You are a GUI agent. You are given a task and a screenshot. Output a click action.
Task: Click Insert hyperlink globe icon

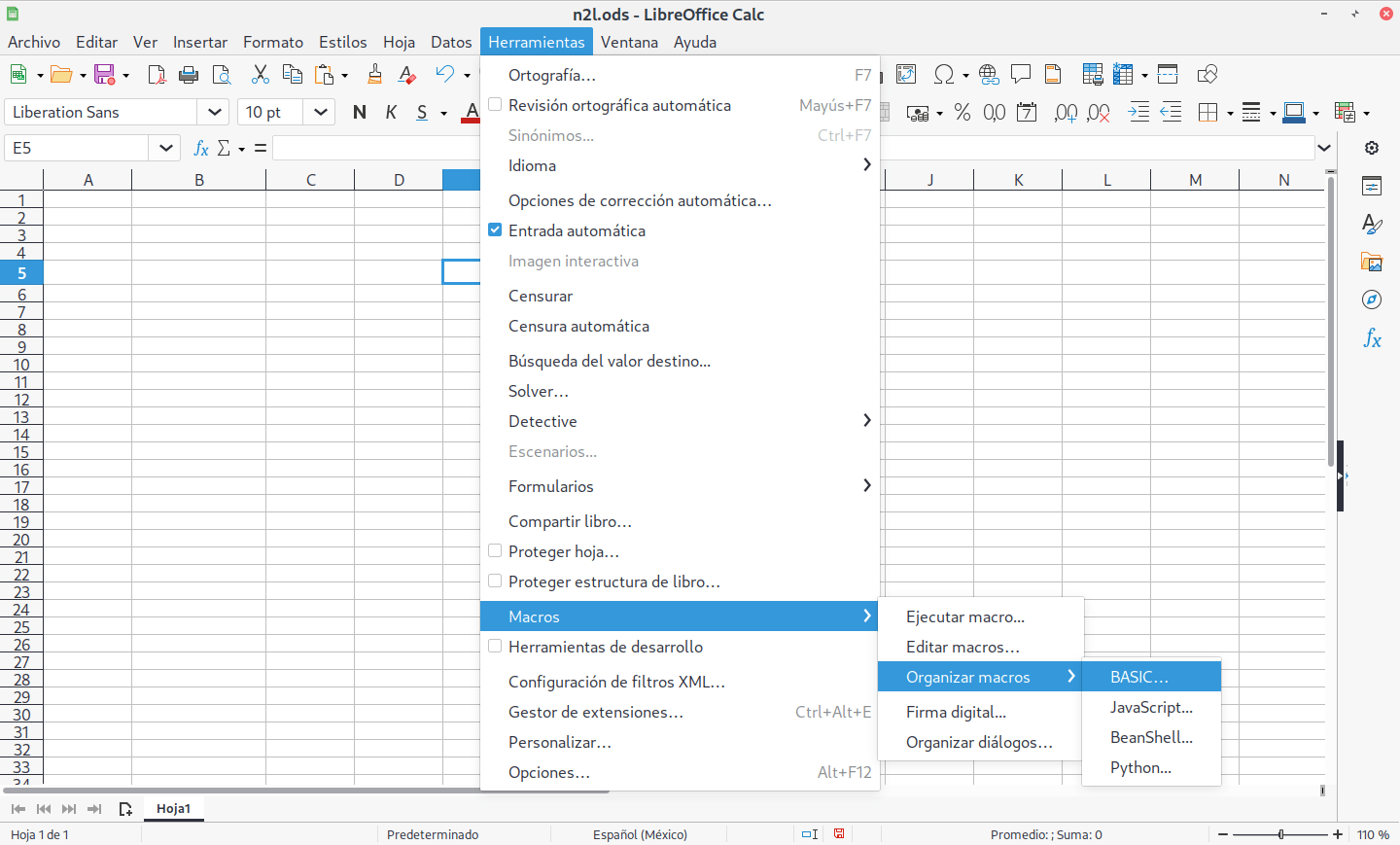click(x=989, y=74)
